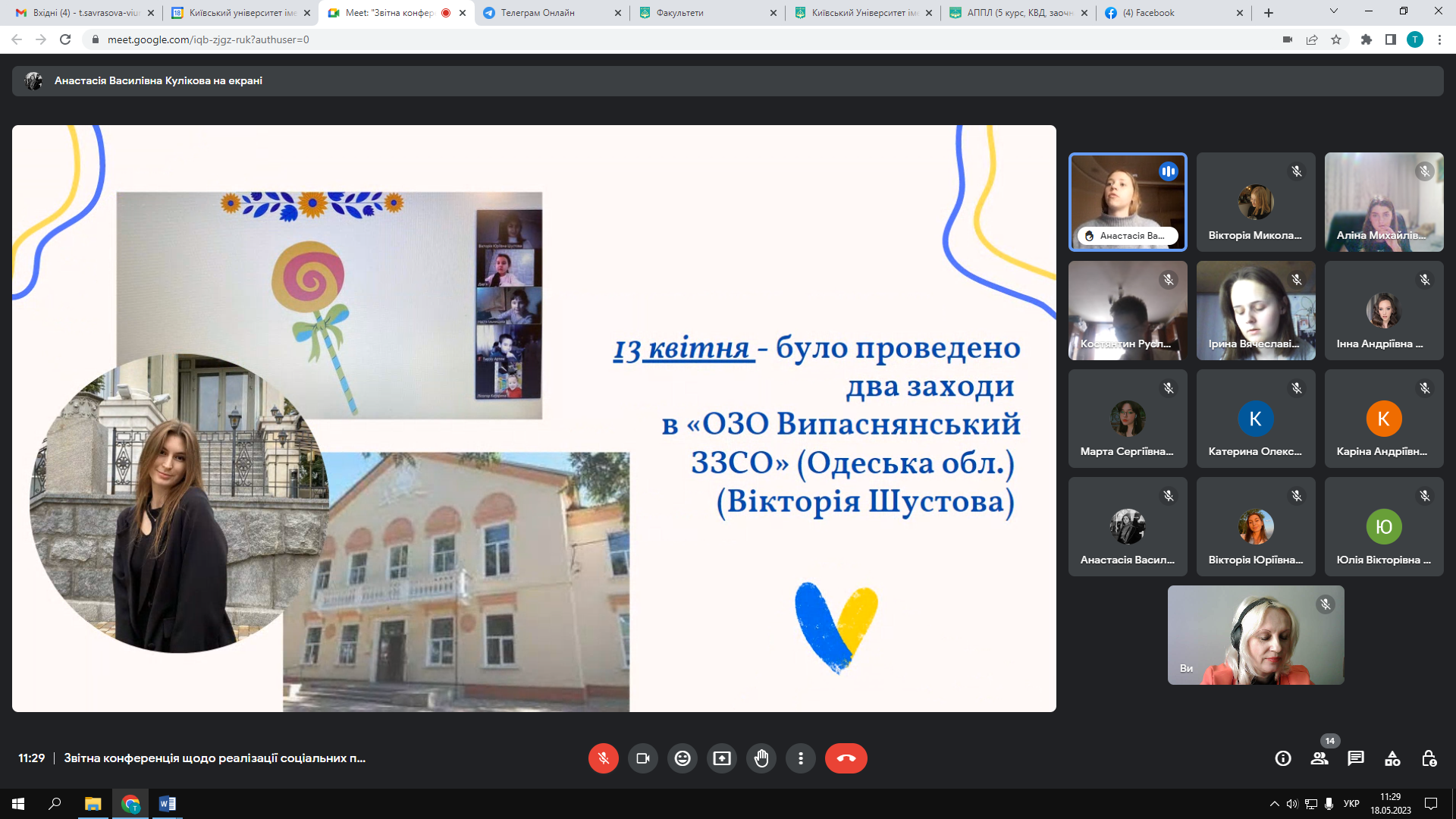Open meeting details info icon
Viewport: 1456px width, 819px height.
(1283, 758)
